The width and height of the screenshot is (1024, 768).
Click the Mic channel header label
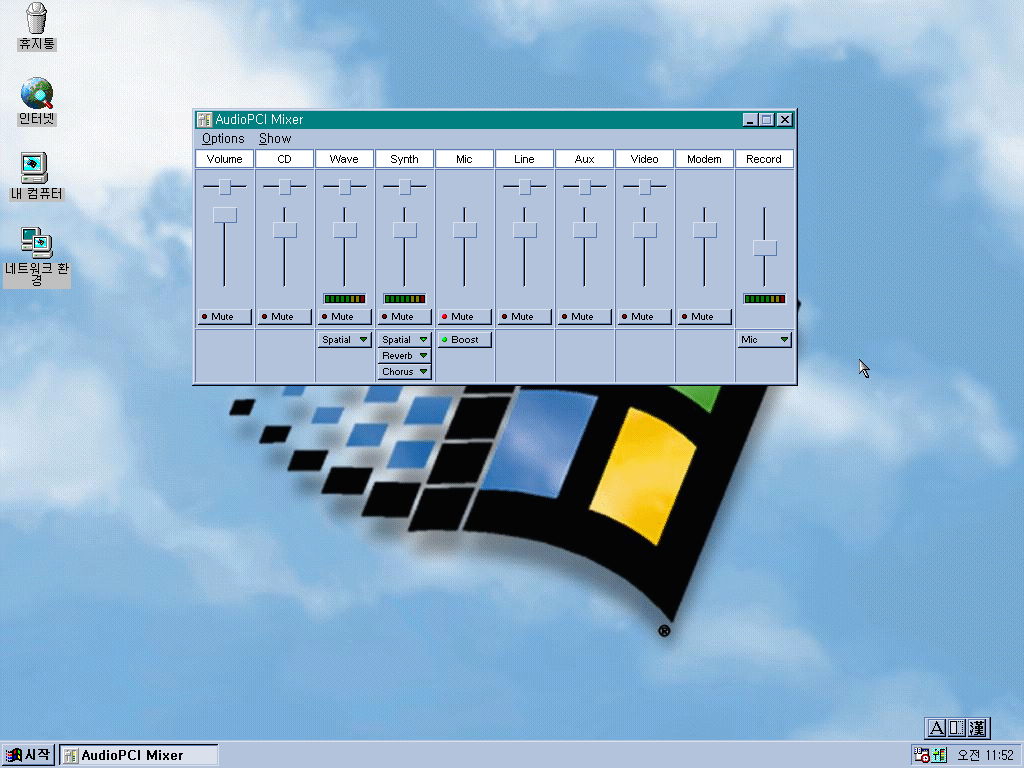click(464, 159)
